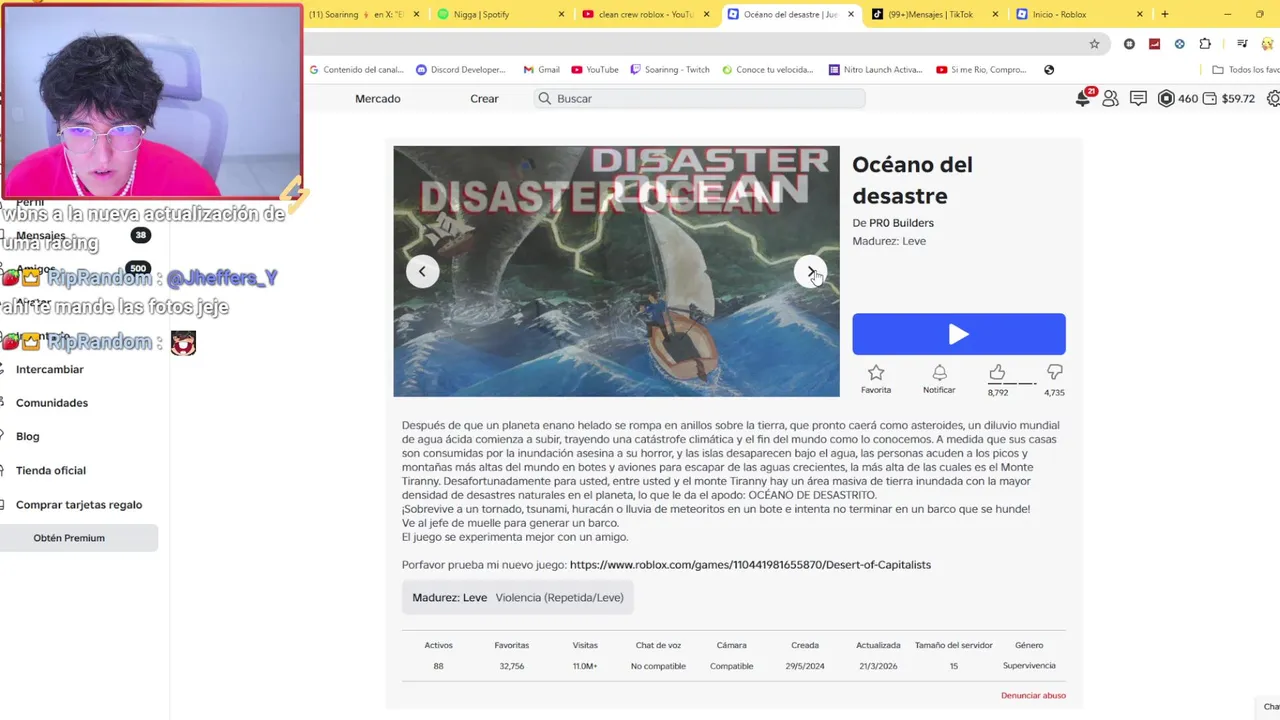Open Blog in the sidebar
The height and width of the screenshot is (720, 1280).
point(28,436)
